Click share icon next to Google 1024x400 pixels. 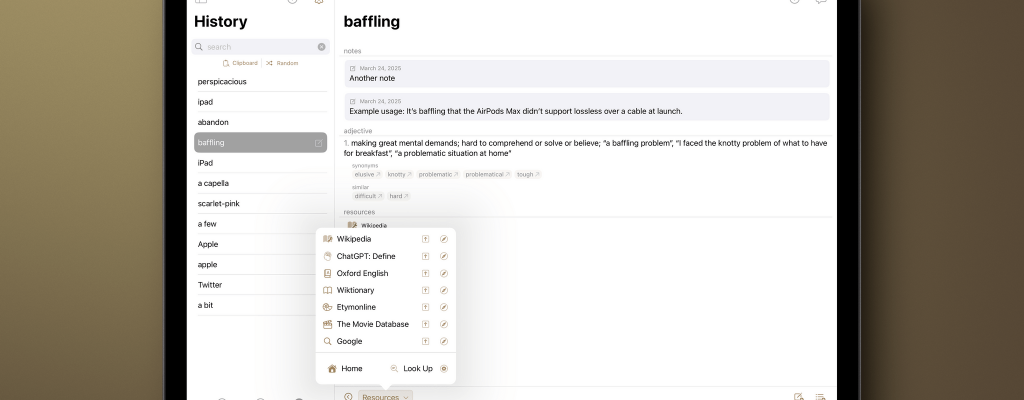pos(426,341)
